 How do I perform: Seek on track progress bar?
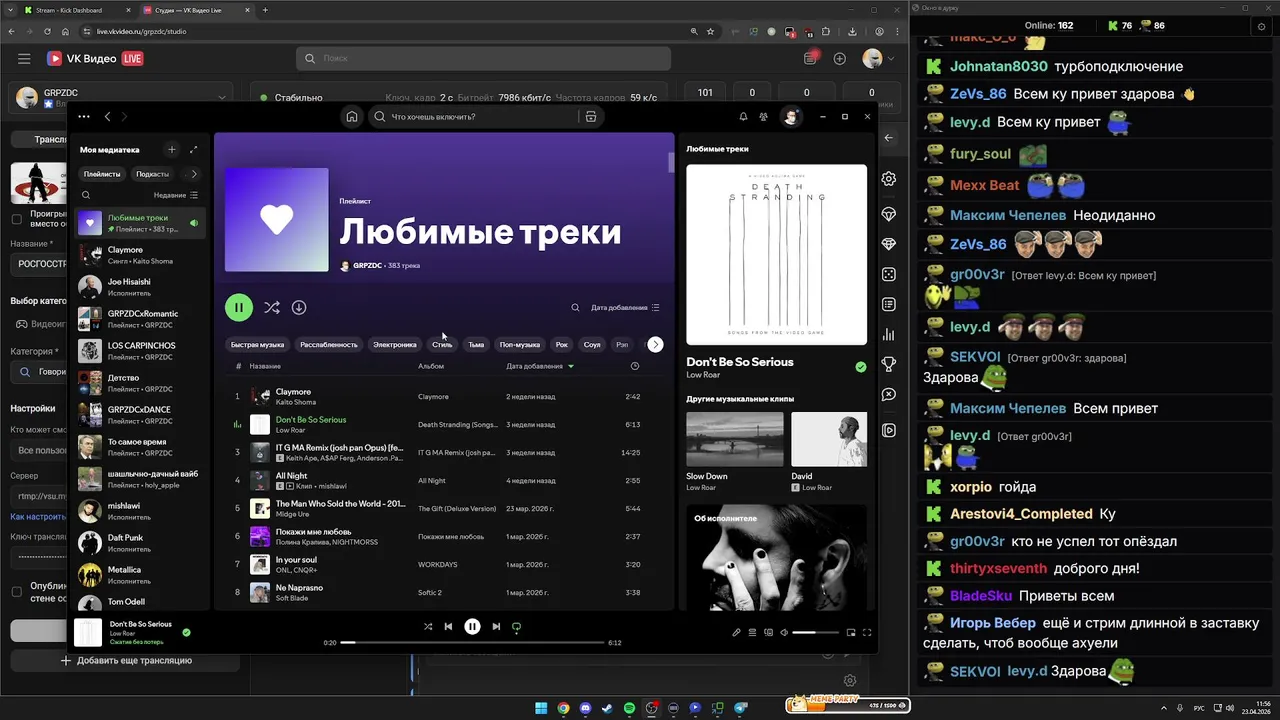click(472, 643)
